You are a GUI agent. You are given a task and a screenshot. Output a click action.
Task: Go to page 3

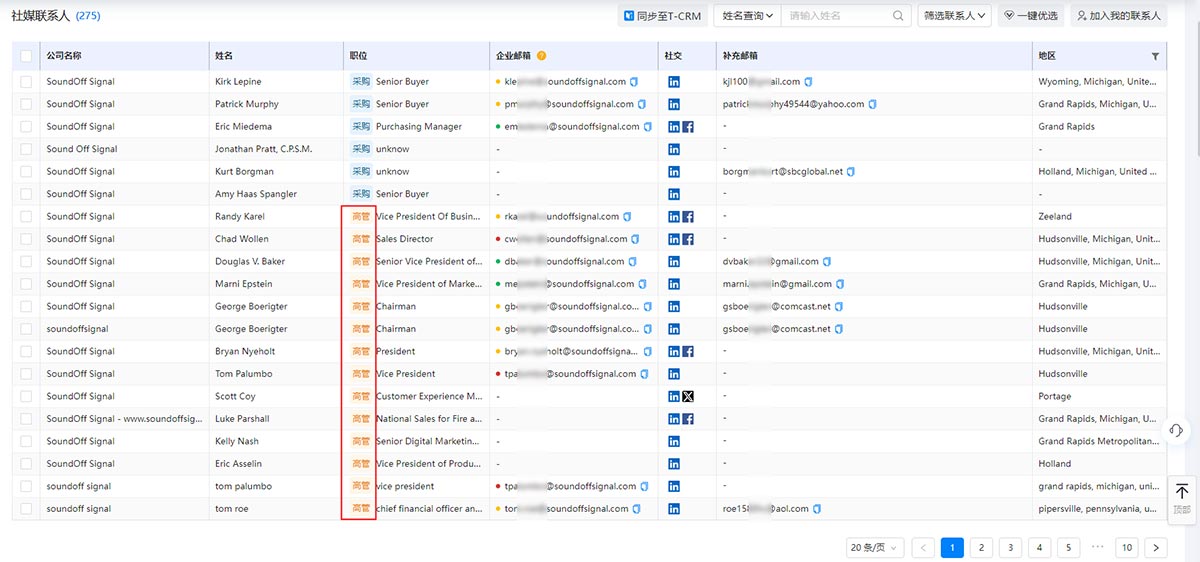(1010, 547)
